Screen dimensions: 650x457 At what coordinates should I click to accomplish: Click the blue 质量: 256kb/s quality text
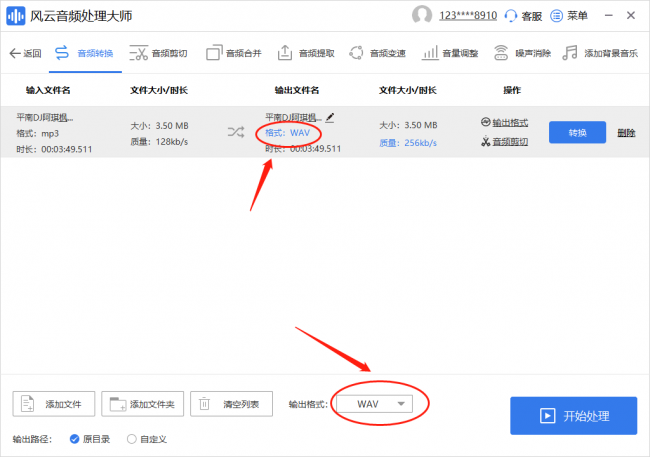coord(408,143)
